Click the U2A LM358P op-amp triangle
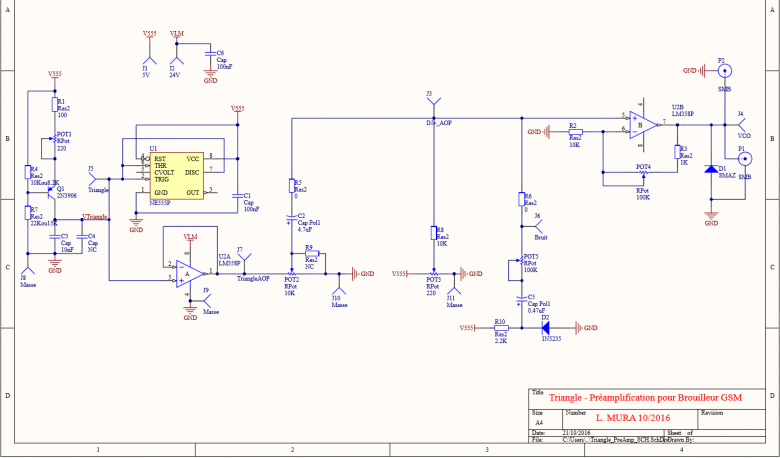 tap(190, 274)
